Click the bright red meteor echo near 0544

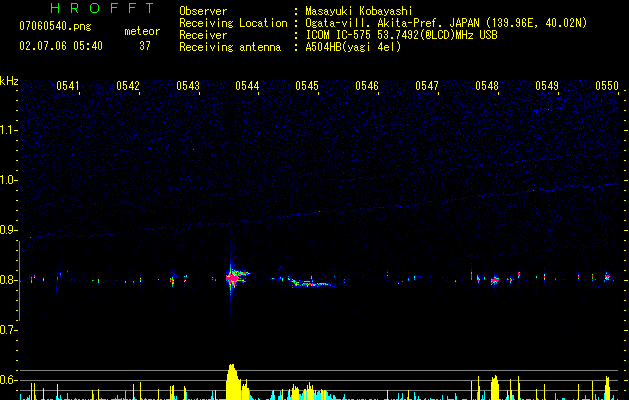click(232, 278)
